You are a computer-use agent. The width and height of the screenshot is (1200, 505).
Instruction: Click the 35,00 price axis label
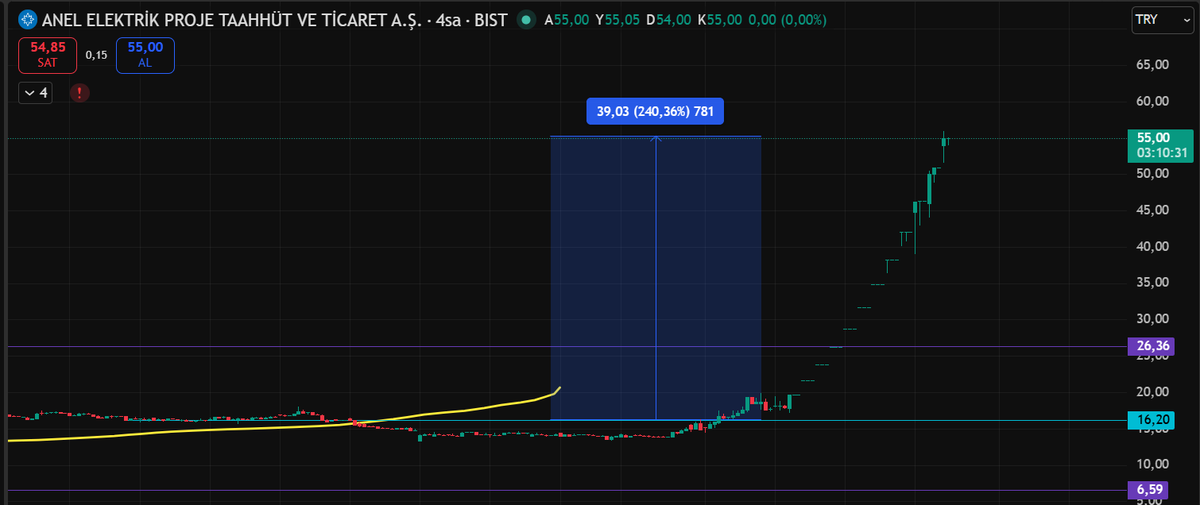(1152, 282)
